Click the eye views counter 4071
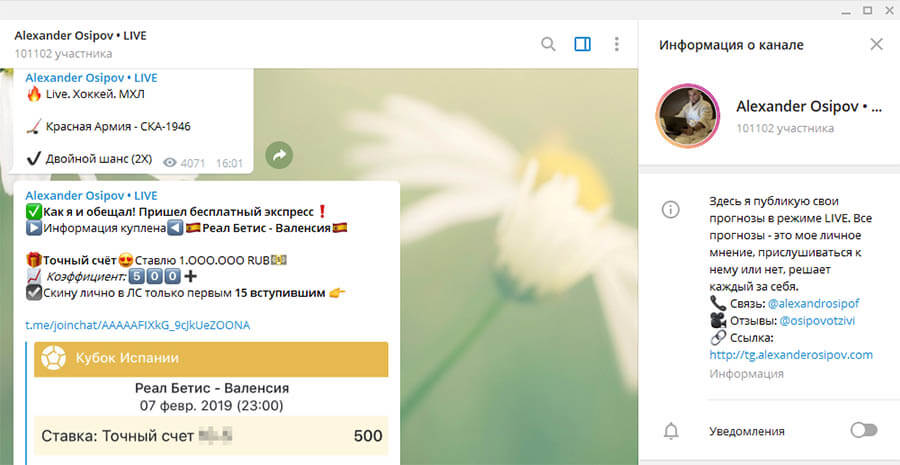 (184, 163)
